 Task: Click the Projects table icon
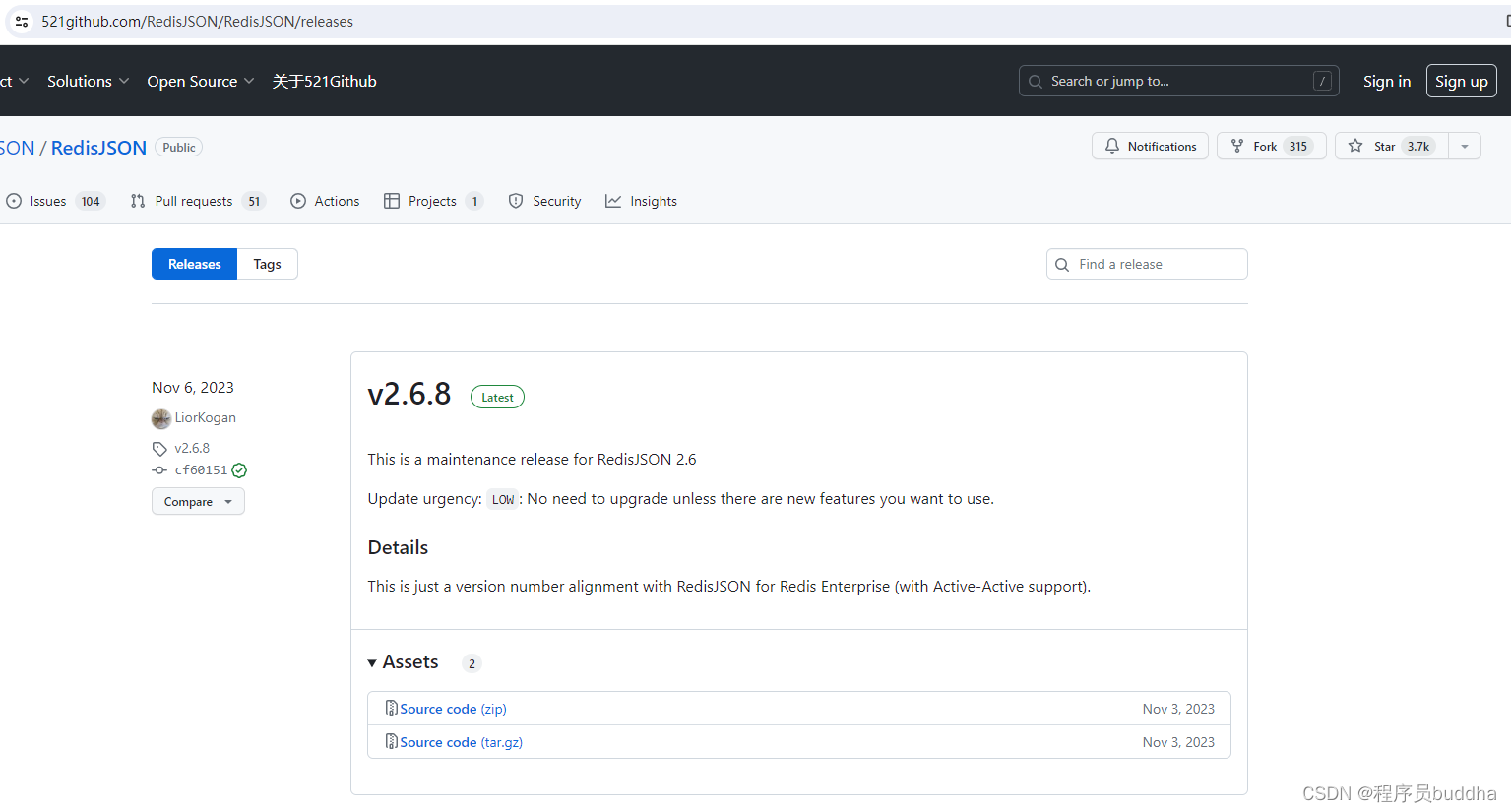coord(392,201)
